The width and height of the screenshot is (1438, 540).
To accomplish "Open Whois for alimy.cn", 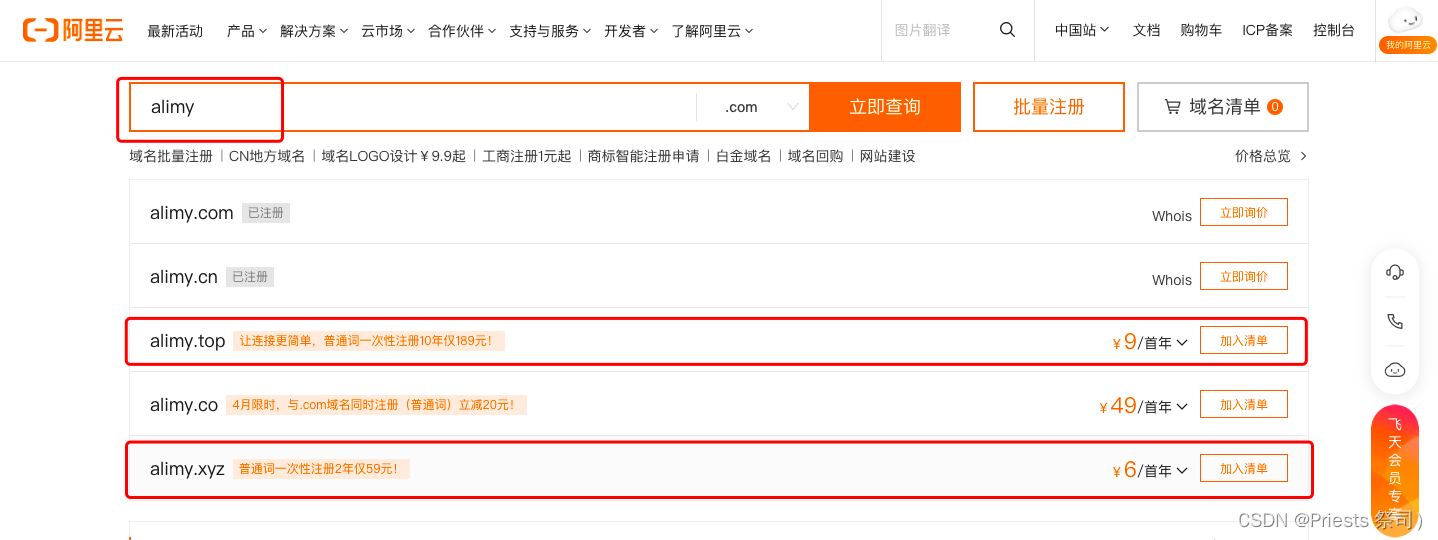I will coord(1172,280).
